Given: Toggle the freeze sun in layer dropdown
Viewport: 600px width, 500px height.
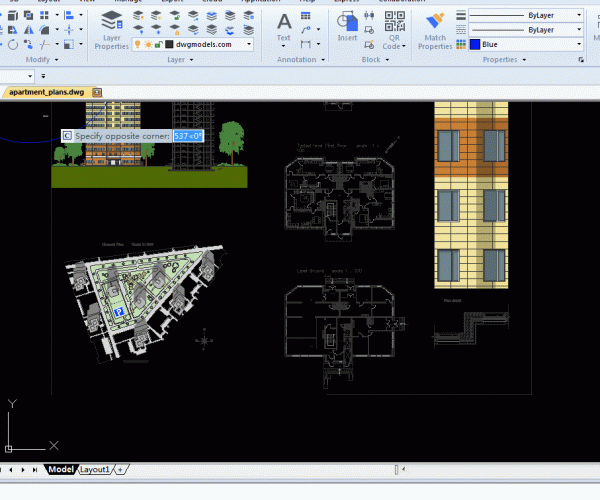Looking at the screenshot, I should (x=148, y=44).
